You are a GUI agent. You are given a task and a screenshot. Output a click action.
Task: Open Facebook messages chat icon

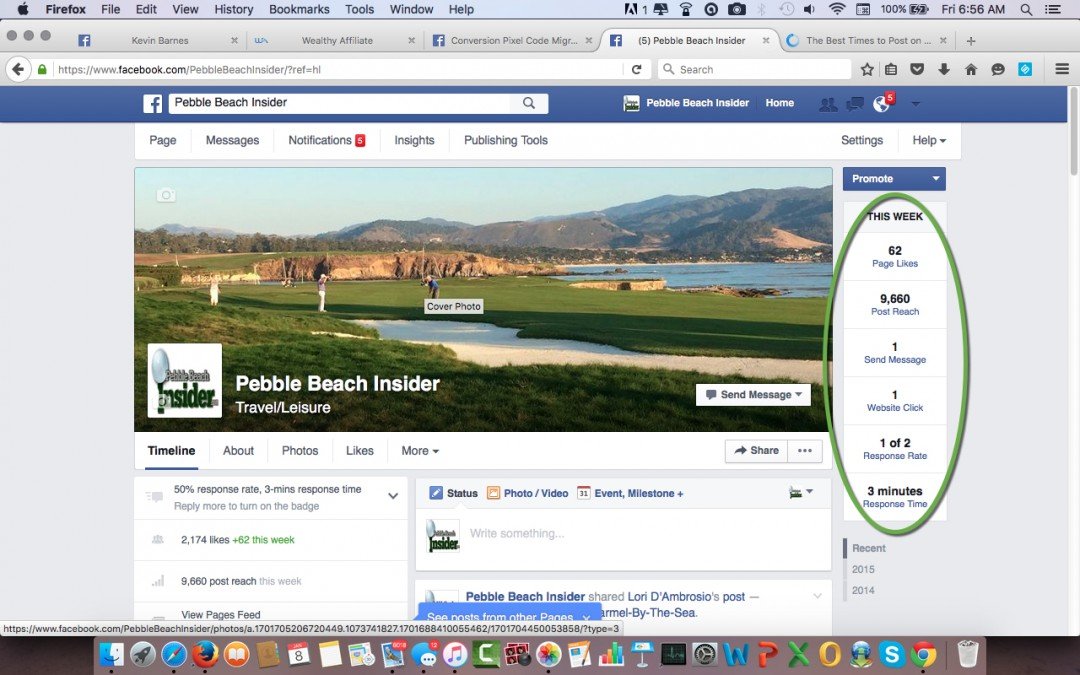[855, 104]
